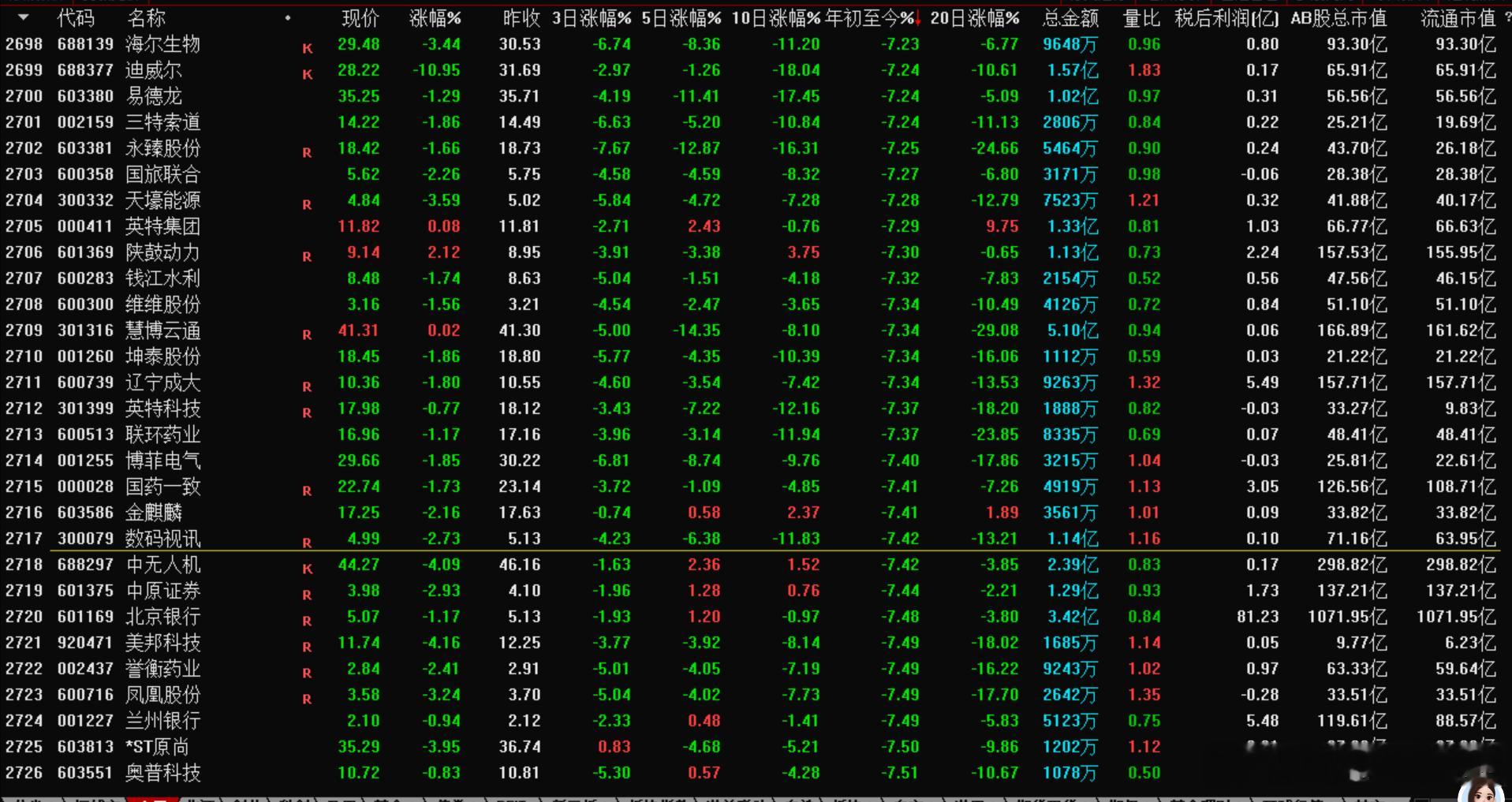Click stock code 600739
Screen dimensions: 1512x802
85,382
